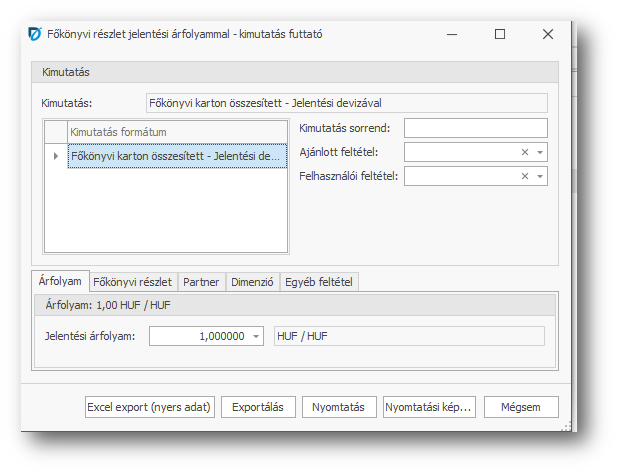The image size is (619, 474).
Task: Select the Árfolyam tab
Action: point(60,281)
